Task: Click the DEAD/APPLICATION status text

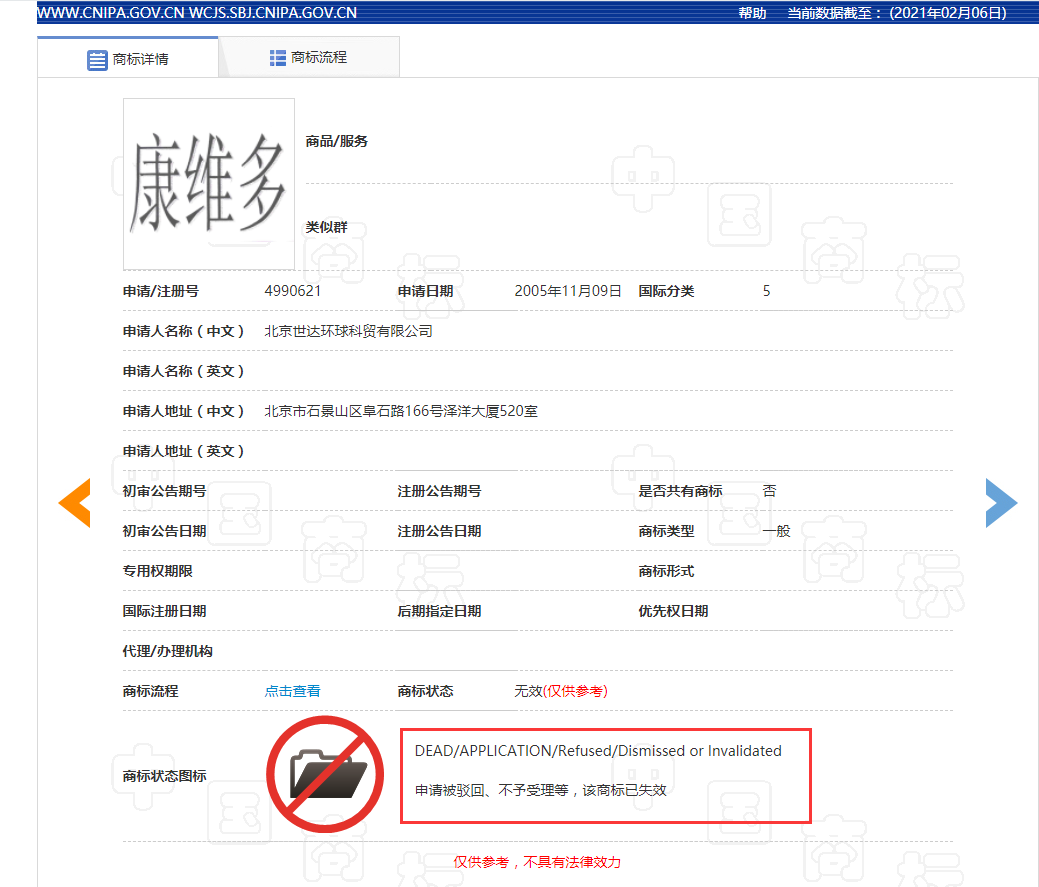Action: pos(598,751)
